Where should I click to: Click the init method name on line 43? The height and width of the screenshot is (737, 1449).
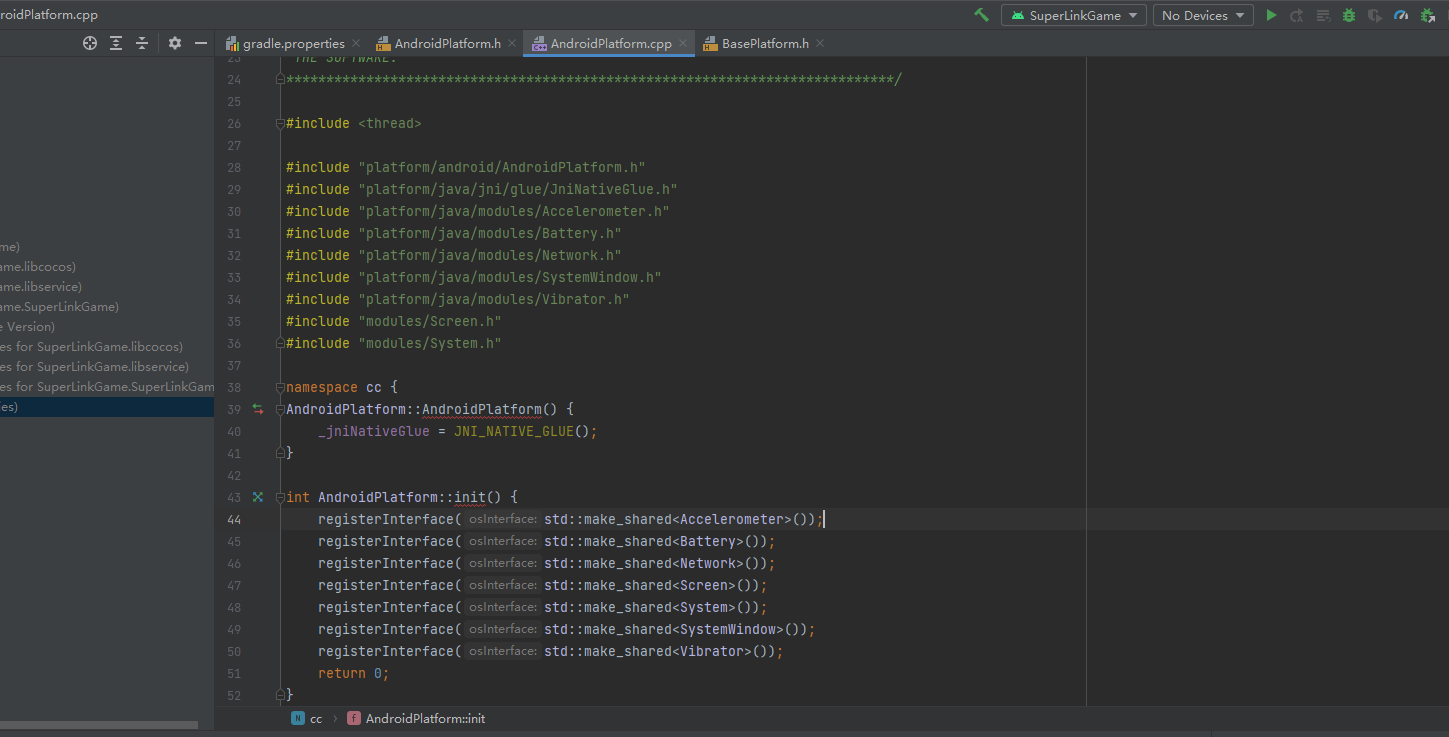coord(470,497)
